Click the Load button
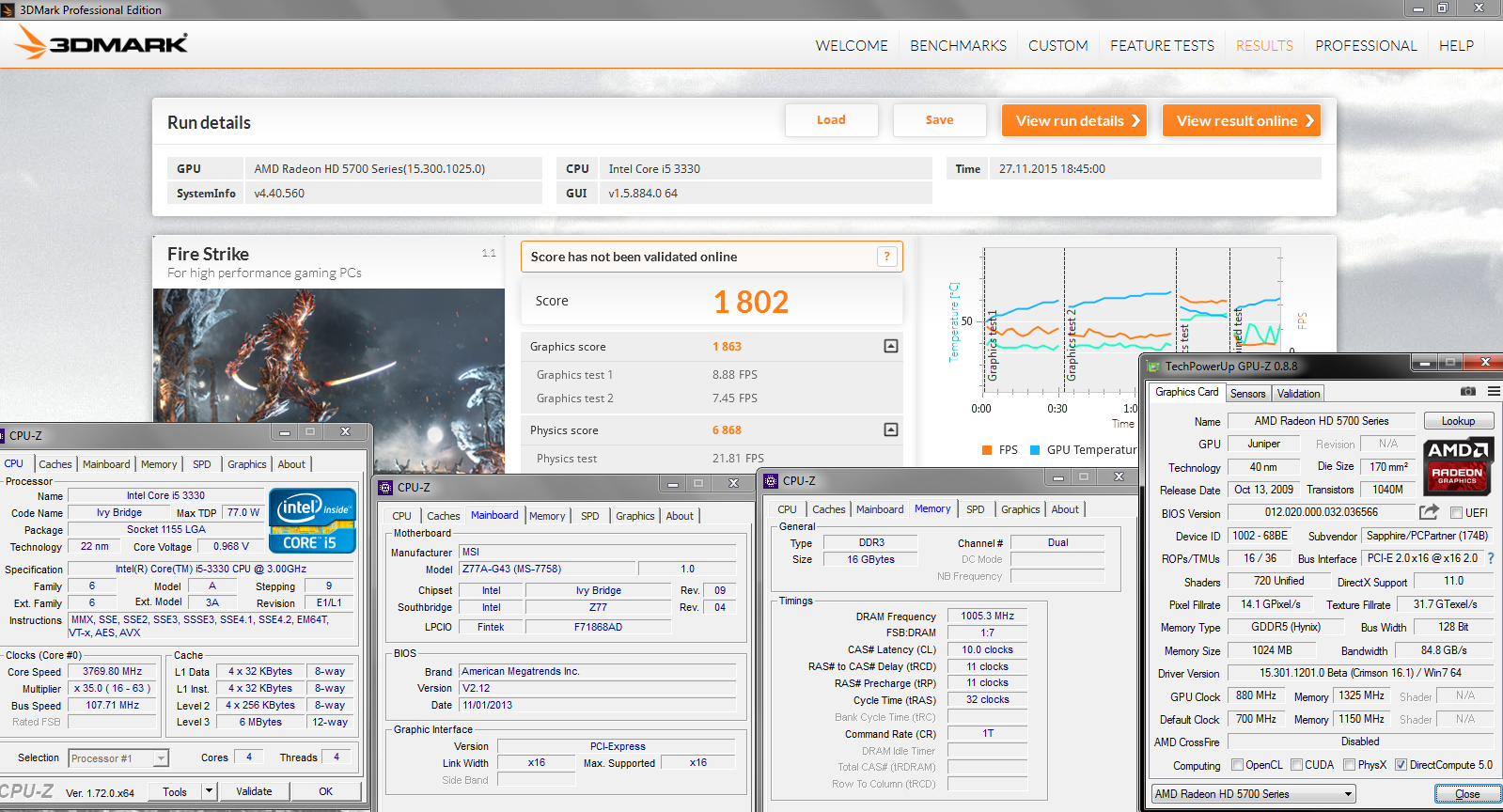The height and width of the screenshot is (812, 1503). point(831,120)
